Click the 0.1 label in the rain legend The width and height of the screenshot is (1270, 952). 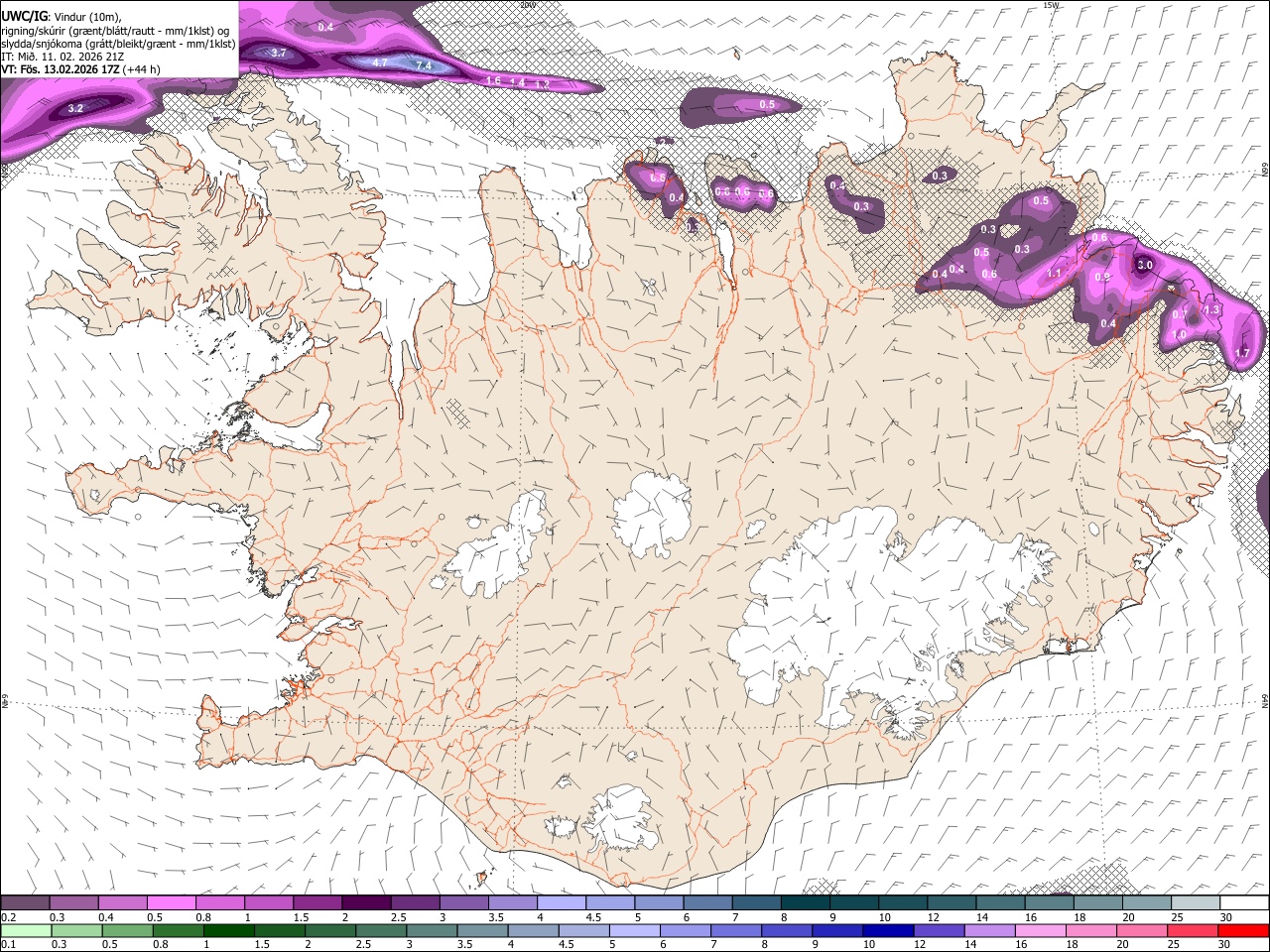click(8, 944)
